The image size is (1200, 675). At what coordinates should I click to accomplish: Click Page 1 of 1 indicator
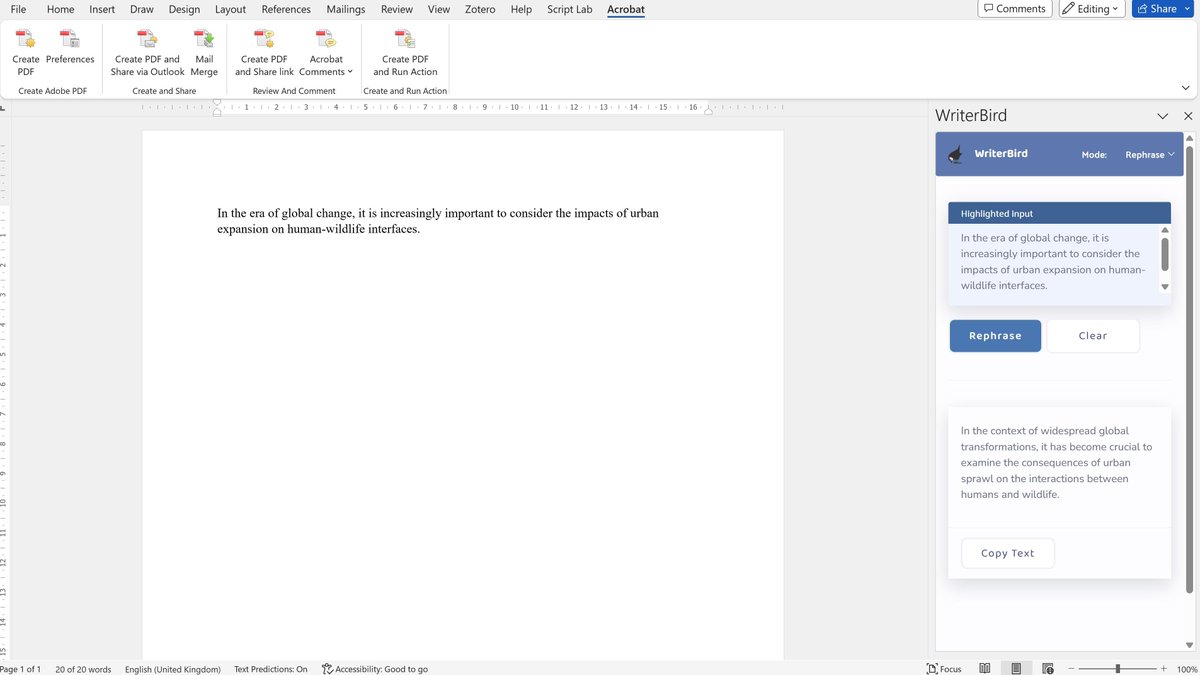click(21, 669)
